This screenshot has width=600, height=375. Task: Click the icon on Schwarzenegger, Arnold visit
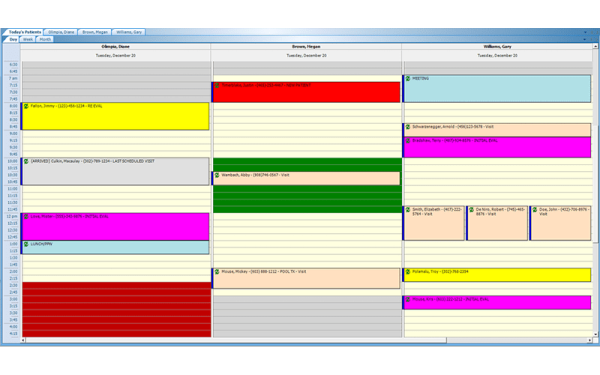click(408, 127)
